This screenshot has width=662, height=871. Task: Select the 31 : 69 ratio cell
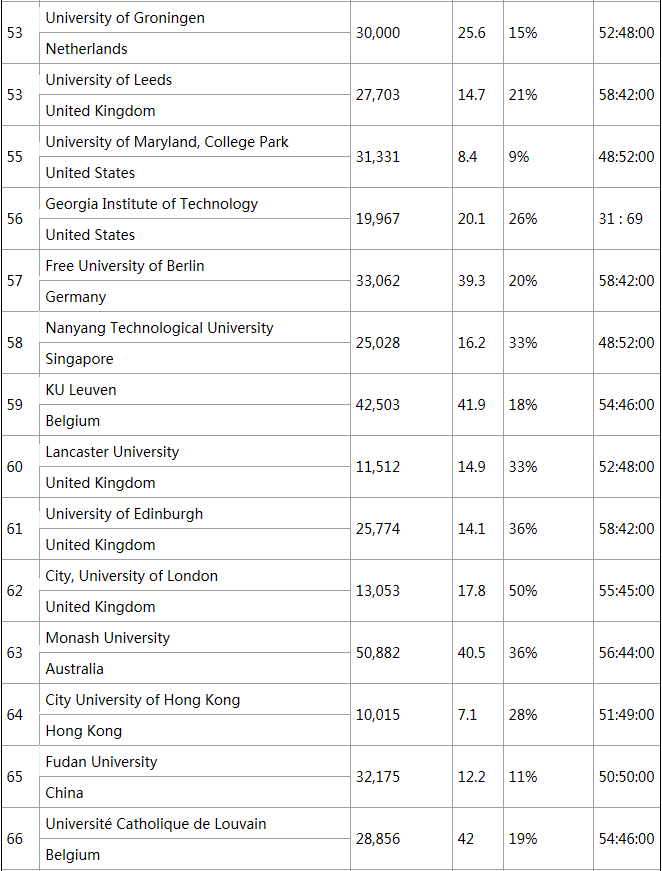coord(621,219)
